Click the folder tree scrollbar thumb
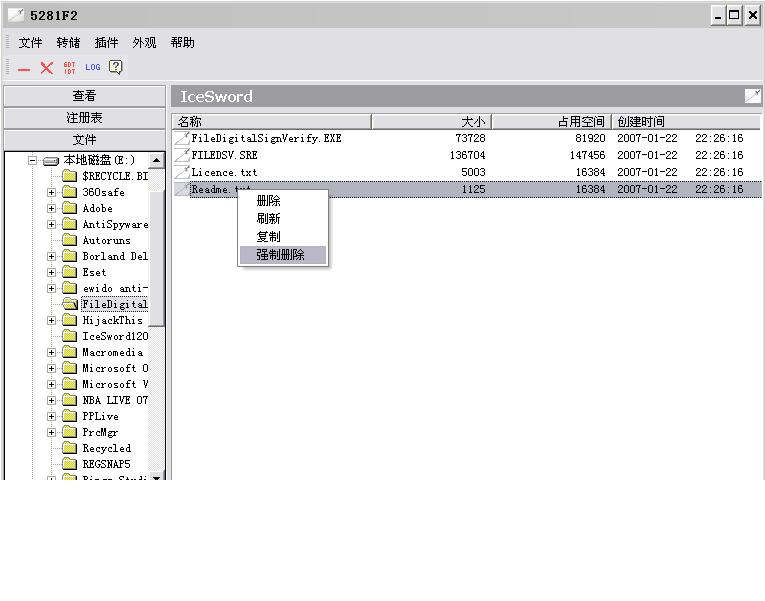765x601 pixels. (157, 259)
